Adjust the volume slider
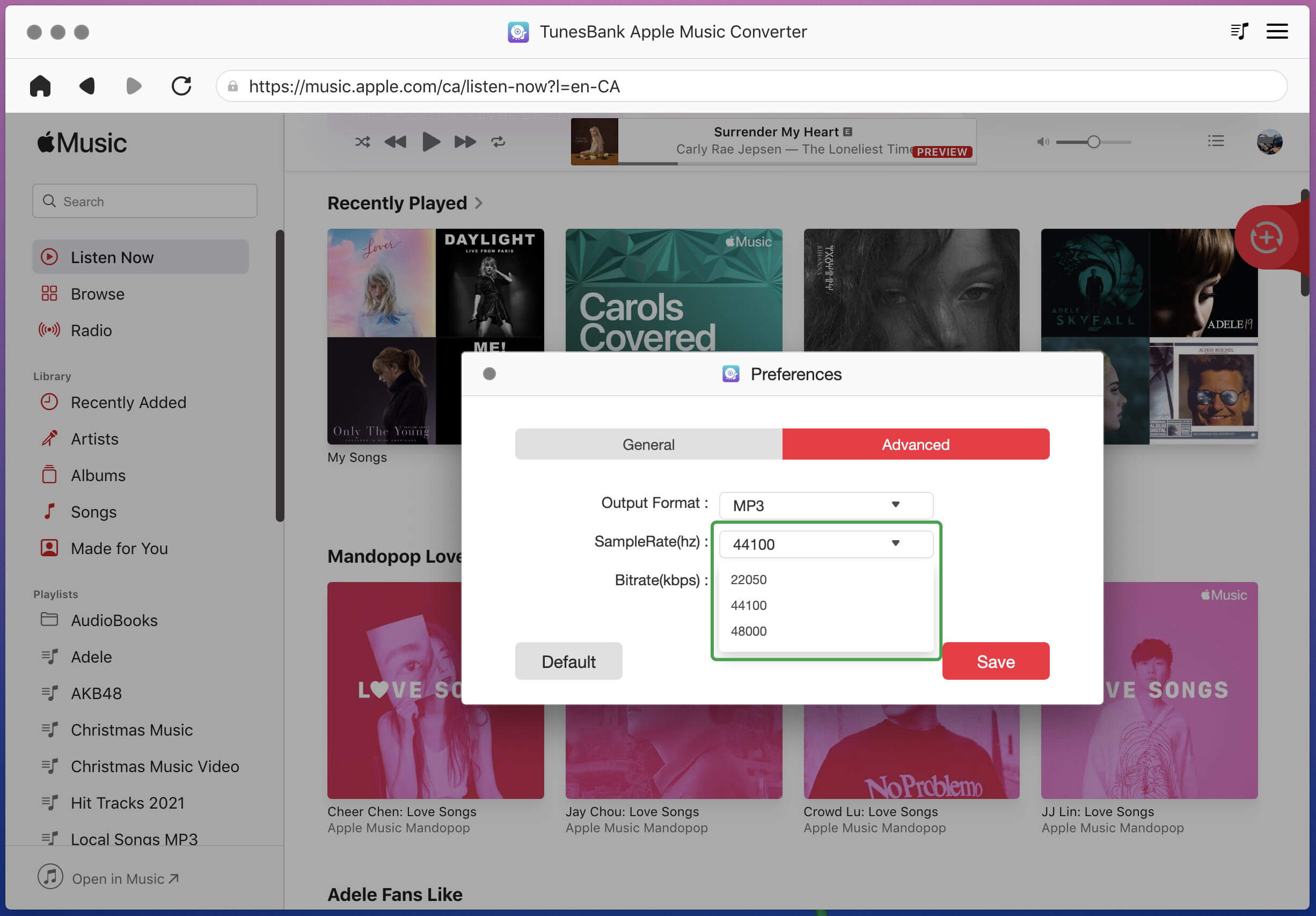The height and width of the screenshot is (916, 1316). [1094, 142]
